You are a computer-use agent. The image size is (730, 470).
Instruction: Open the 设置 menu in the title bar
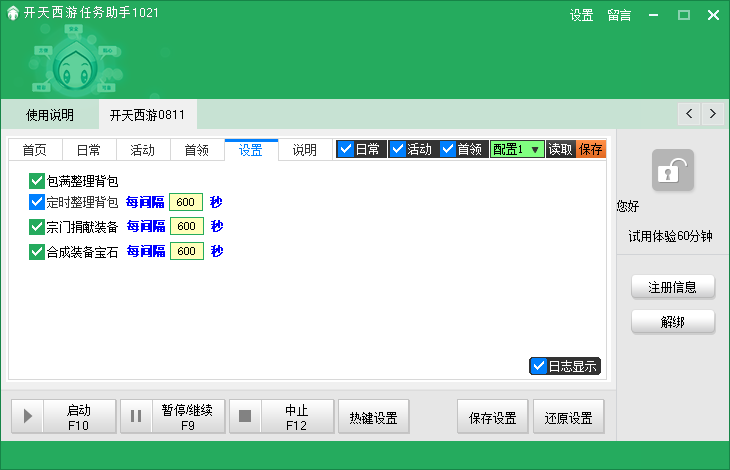click(581, 15)
